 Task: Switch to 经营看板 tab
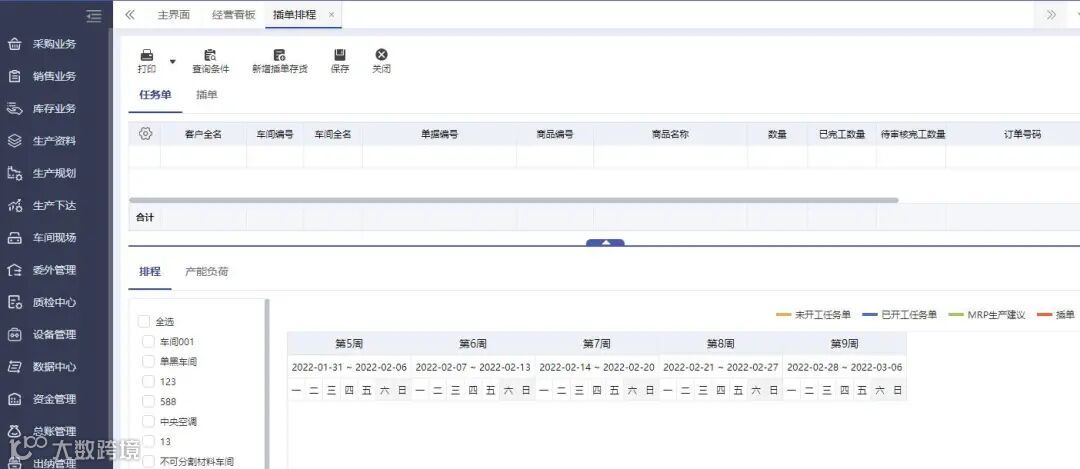click(234, 14)
